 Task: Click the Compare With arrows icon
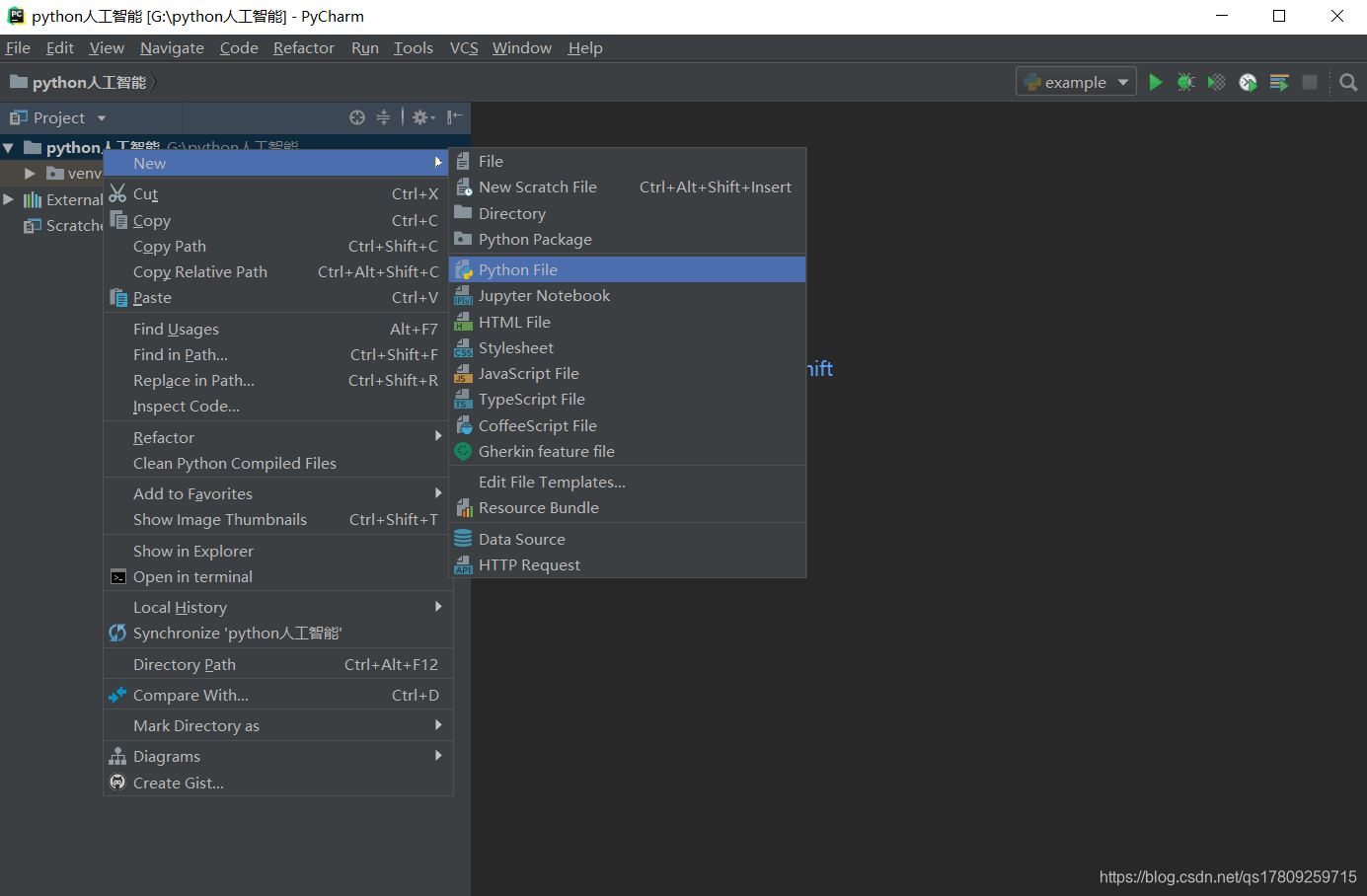click(117, 695)
